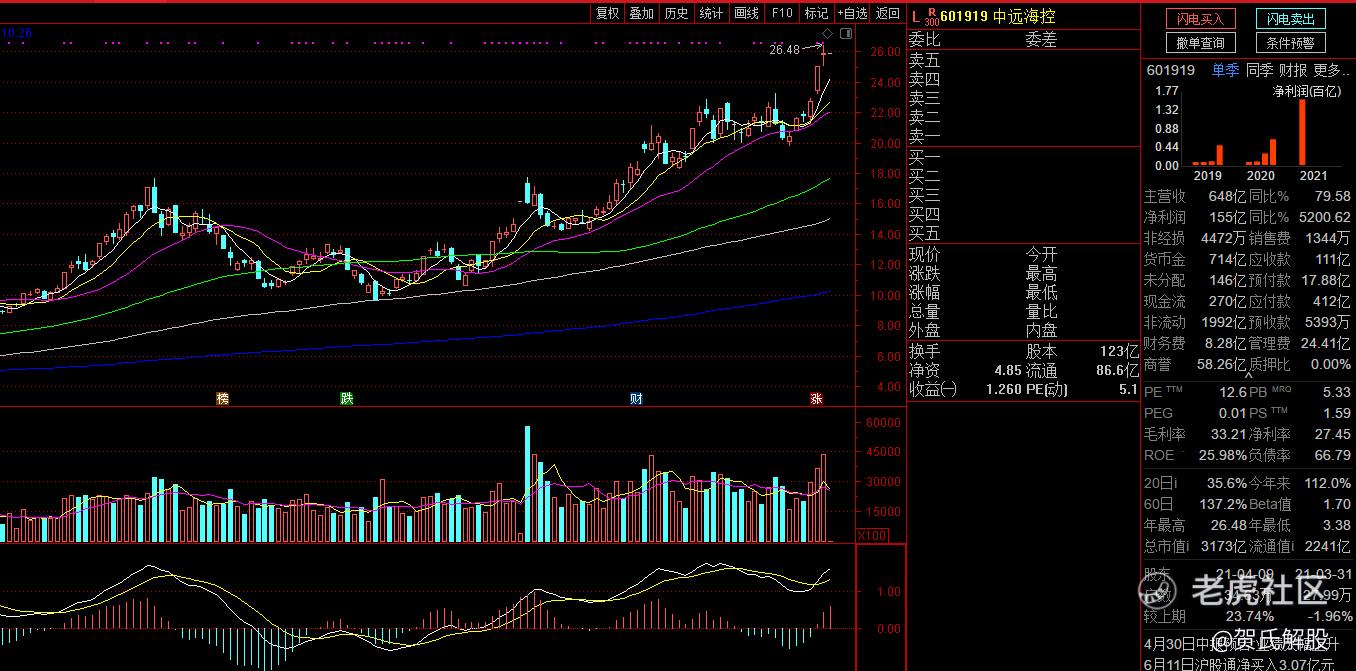
Task: Select the 买一 order row
Action: (1023, 157)
